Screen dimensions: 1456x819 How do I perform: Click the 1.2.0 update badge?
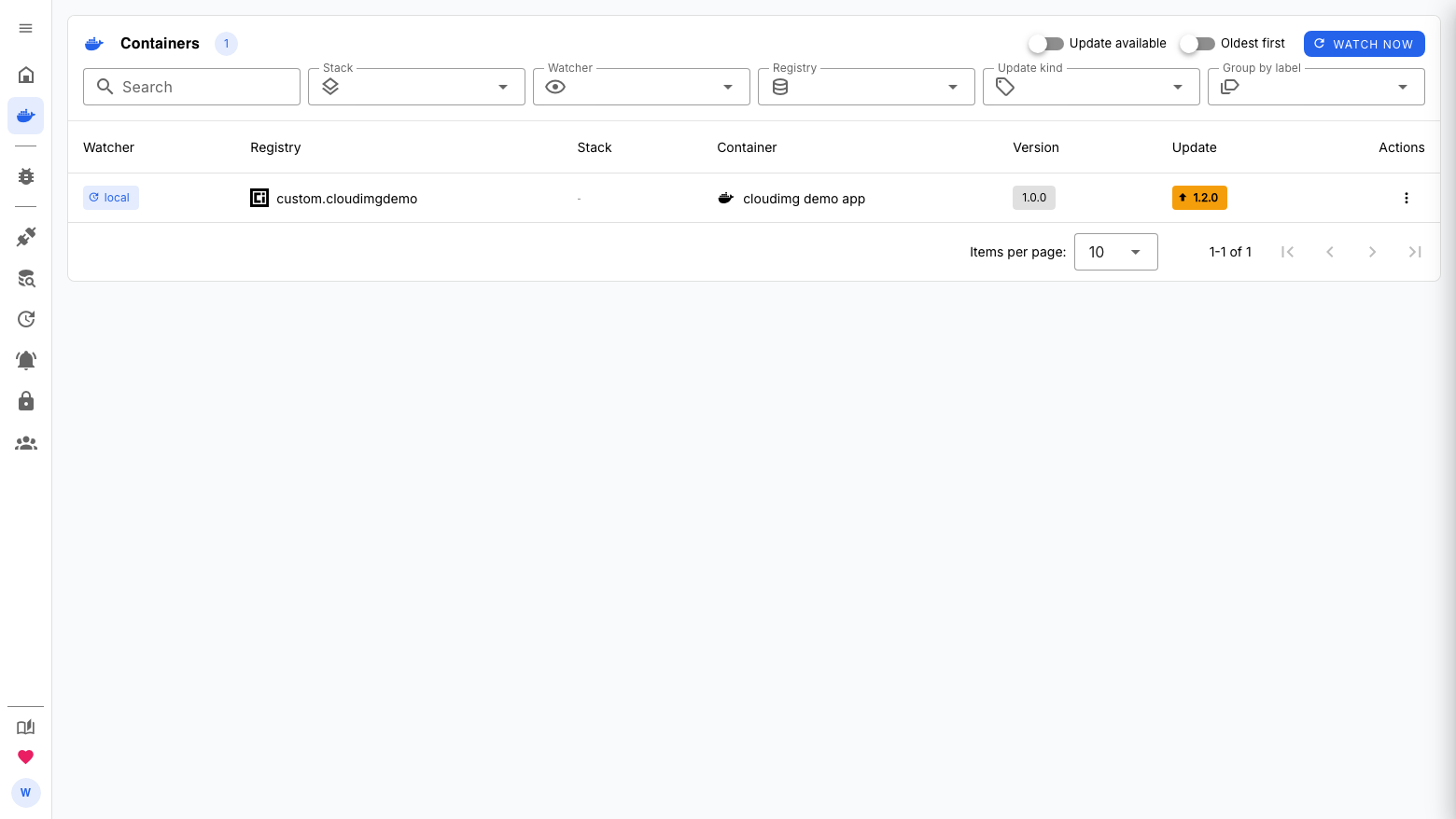pyautogui.click(x=1199, y=198)
